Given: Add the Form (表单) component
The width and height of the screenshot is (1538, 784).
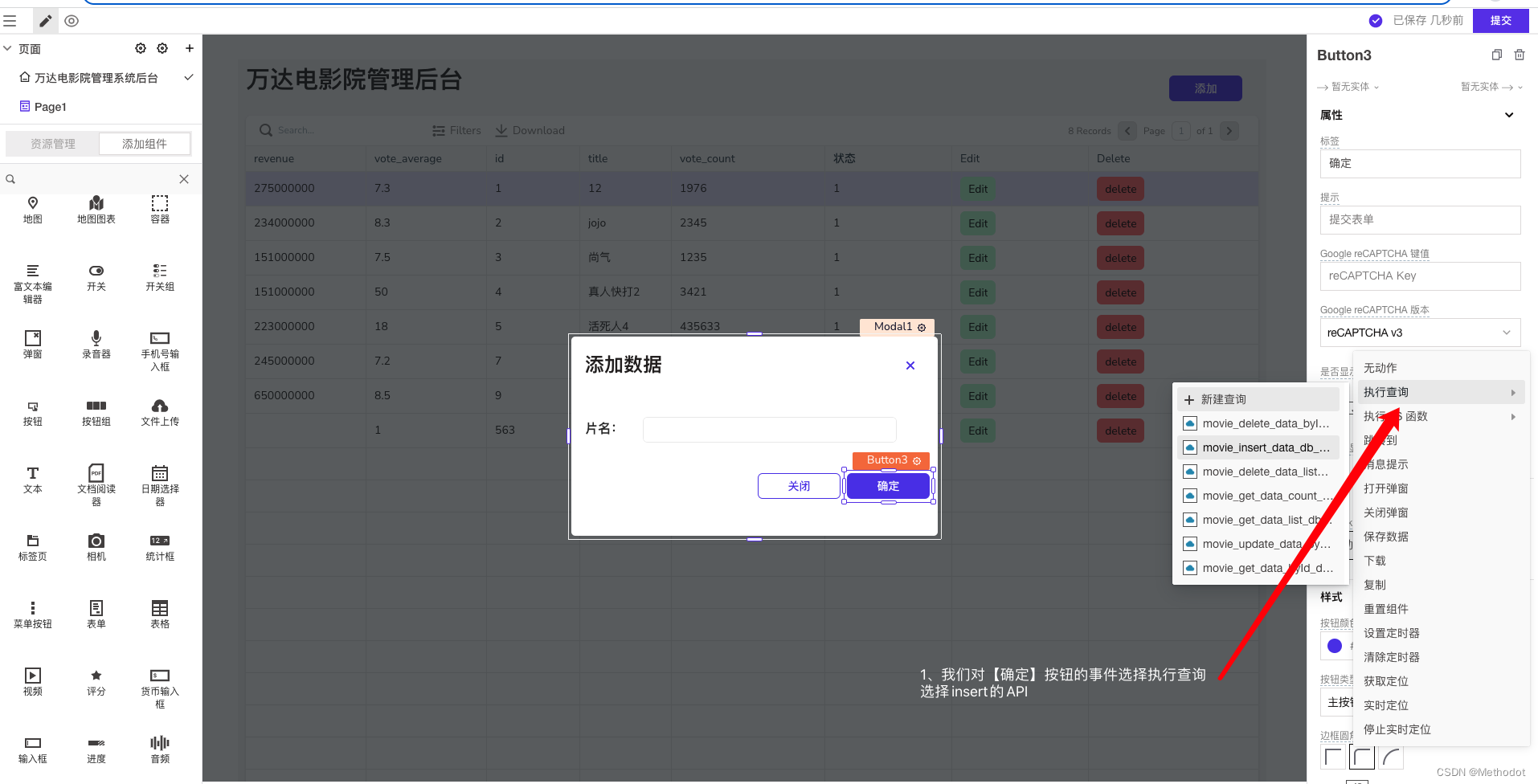Looking at the screenshot, I should pos(96,615).
